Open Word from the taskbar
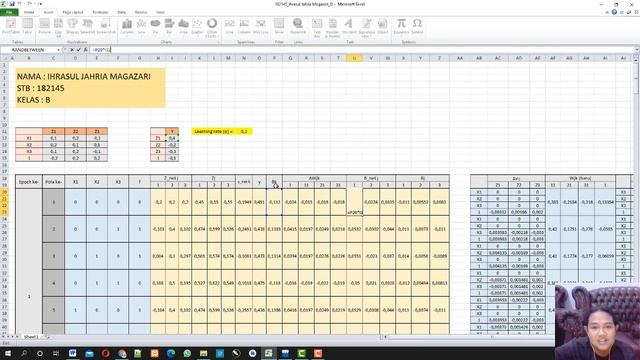Image resolution: width=640 pixels, height=360 pixels. [73, 353]
